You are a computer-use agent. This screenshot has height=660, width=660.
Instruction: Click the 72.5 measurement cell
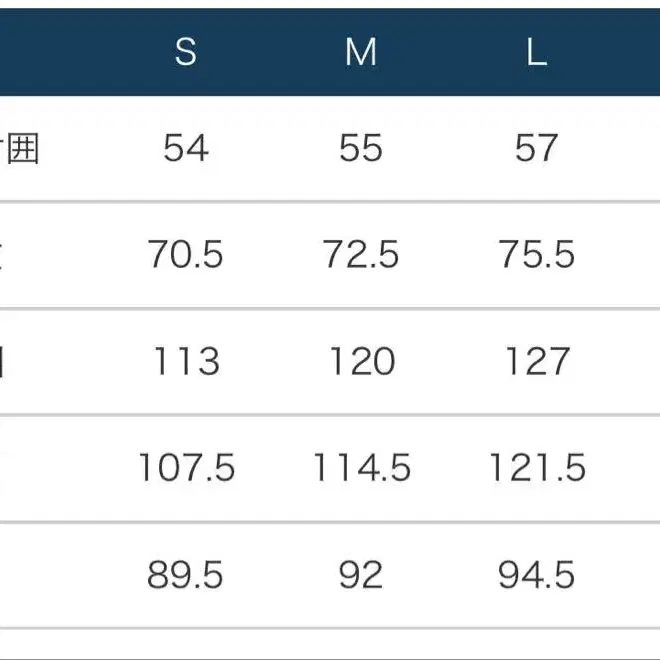[x=361, y=255]
